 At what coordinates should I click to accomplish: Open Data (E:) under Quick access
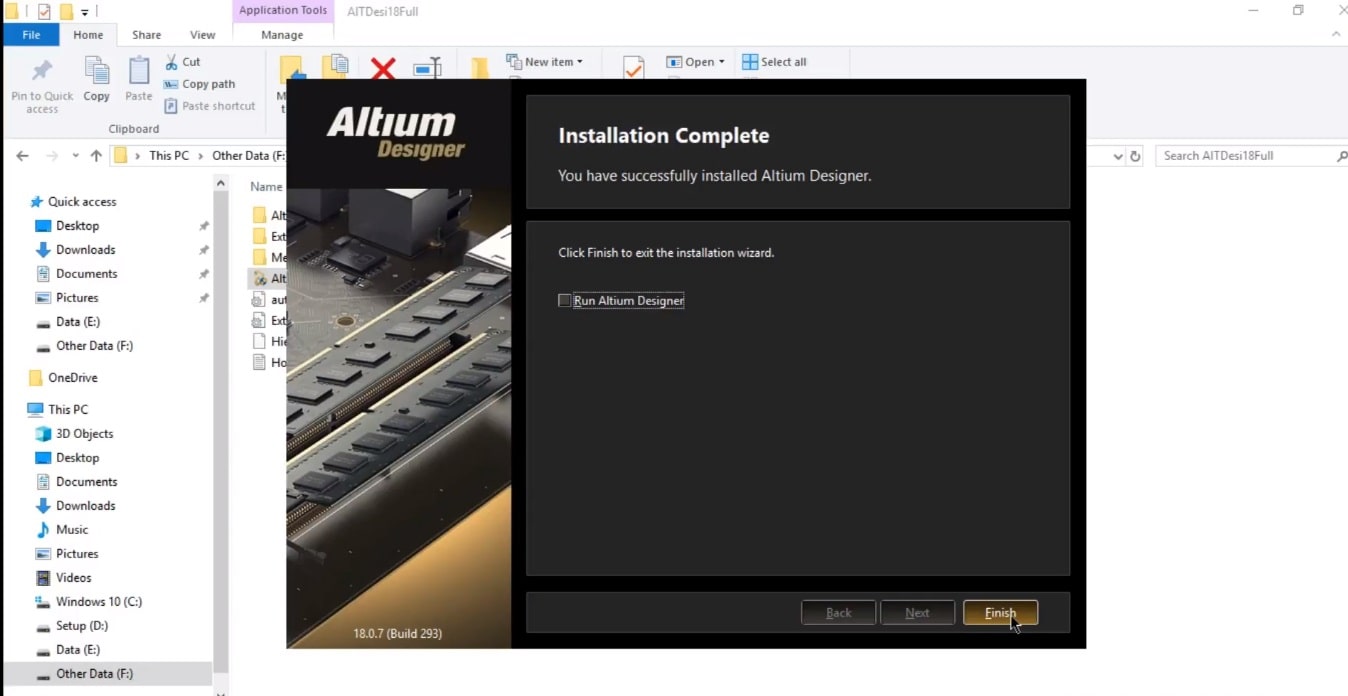[78, 322]
